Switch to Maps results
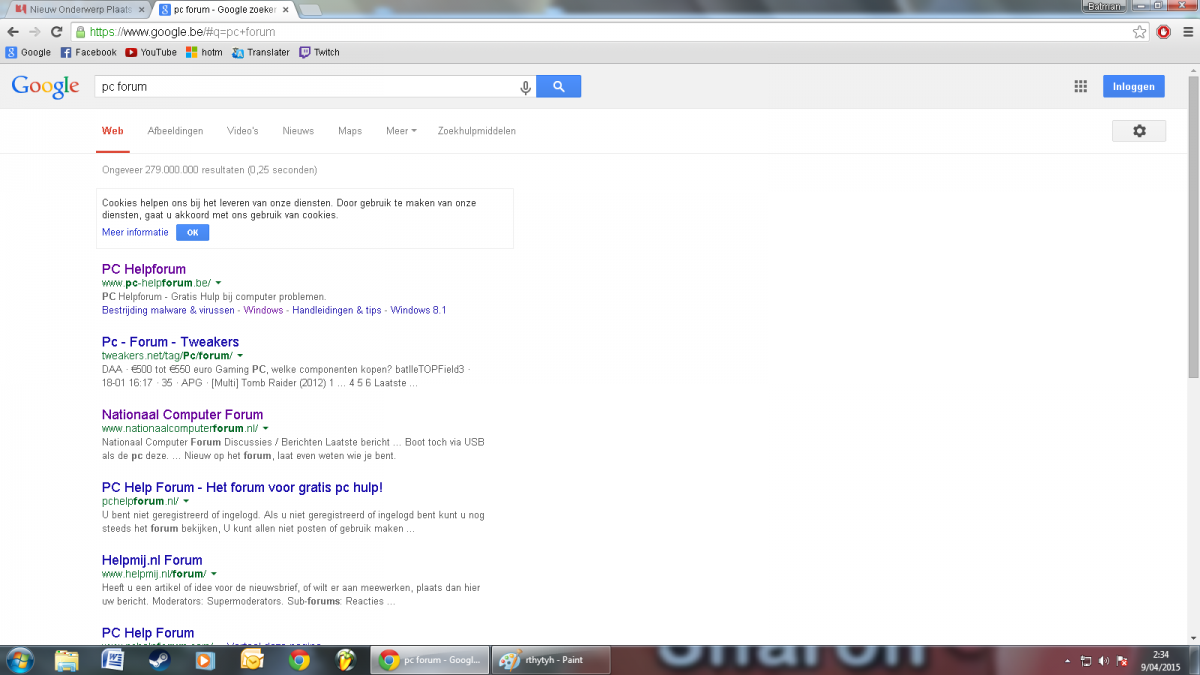The height and width of the screenshot is (675, 1200). (350, 131)
